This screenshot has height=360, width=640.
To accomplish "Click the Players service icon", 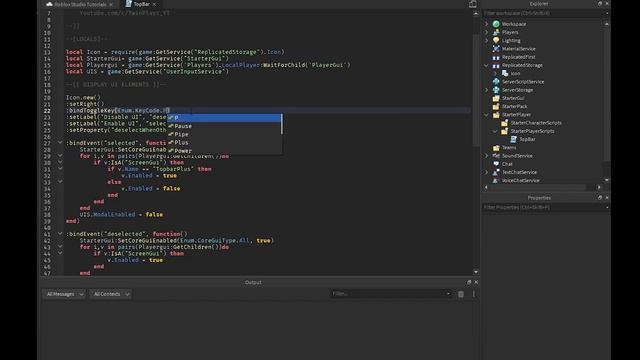I will 496,32.
